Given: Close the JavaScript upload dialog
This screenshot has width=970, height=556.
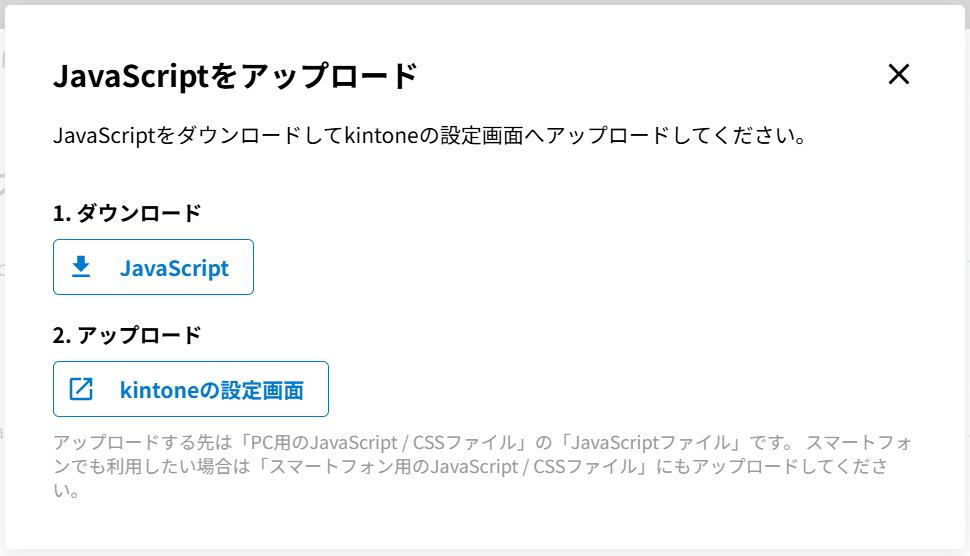Looking at the screenshot, I should 899,74.
